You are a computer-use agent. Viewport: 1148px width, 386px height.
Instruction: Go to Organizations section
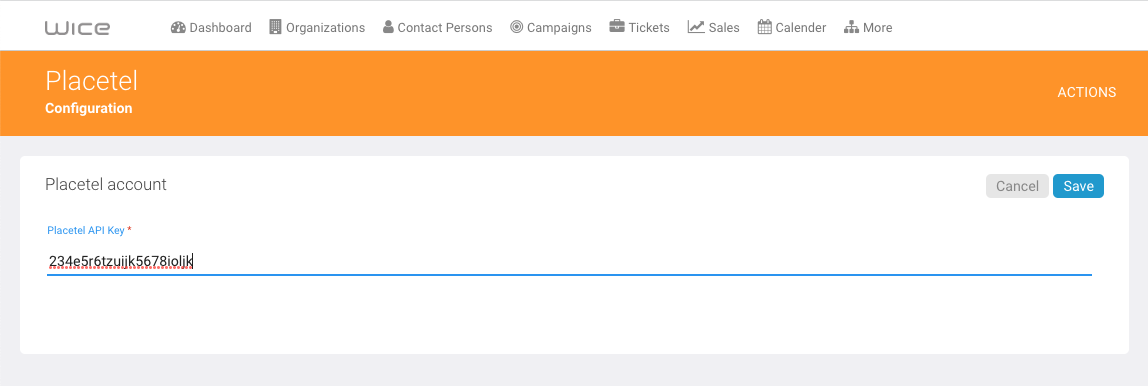tap(317, 27)
